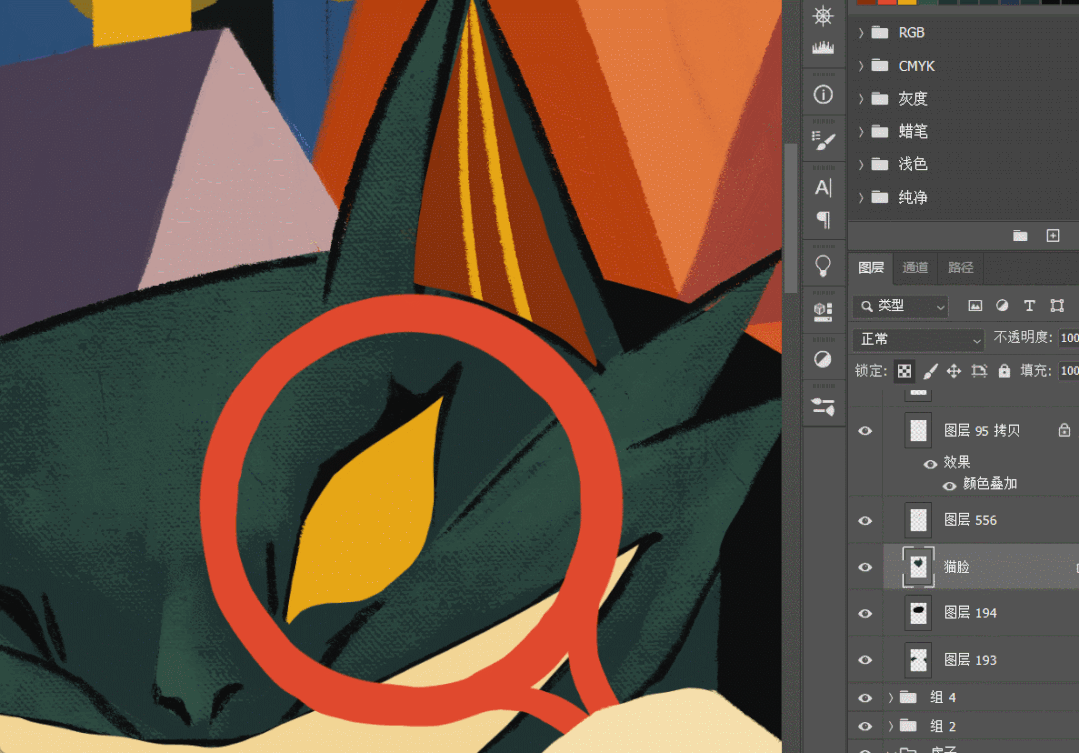Select the 图层 95 拷贝 layer thumbnail
This screenshot has height=753, width=1079.
point(918,431)
